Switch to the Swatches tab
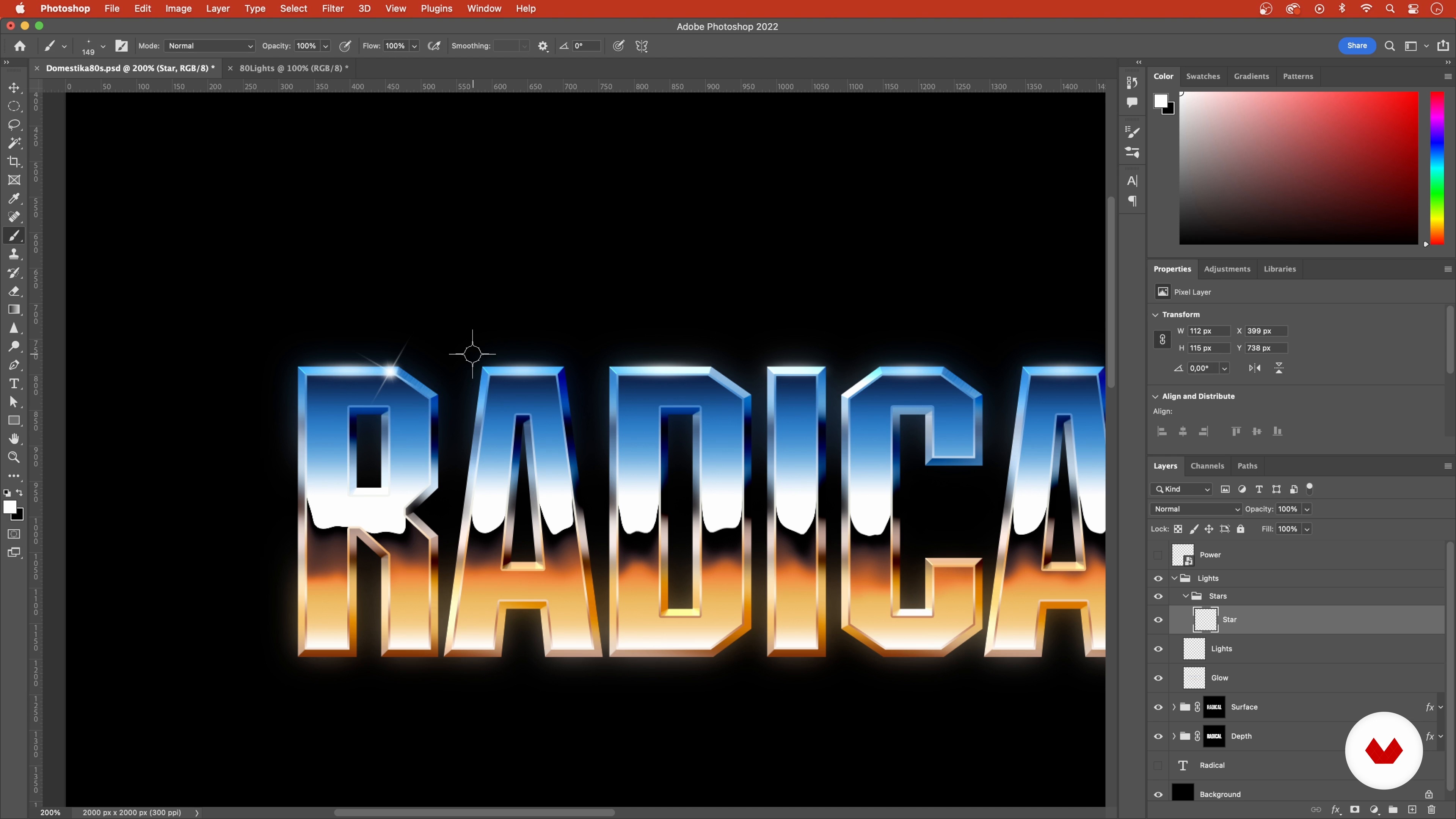 tap(1203, 76)
